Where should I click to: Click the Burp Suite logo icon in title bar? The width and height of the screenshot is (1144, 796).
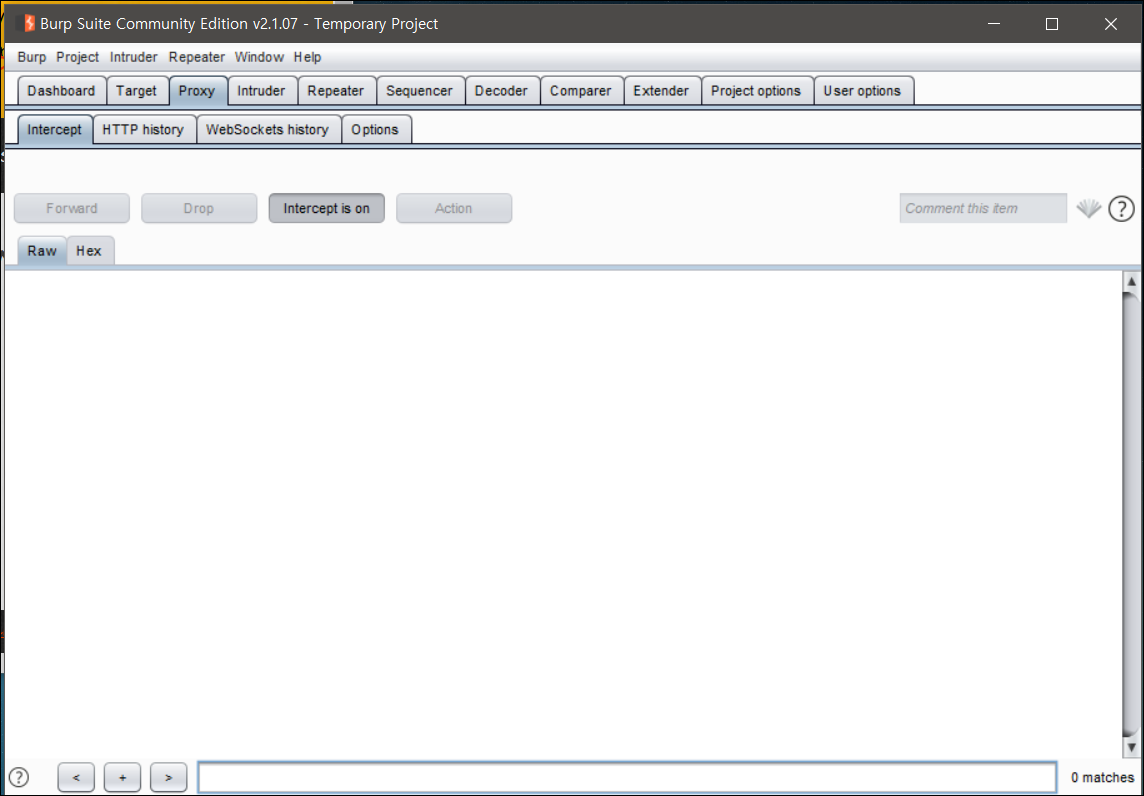29,23
